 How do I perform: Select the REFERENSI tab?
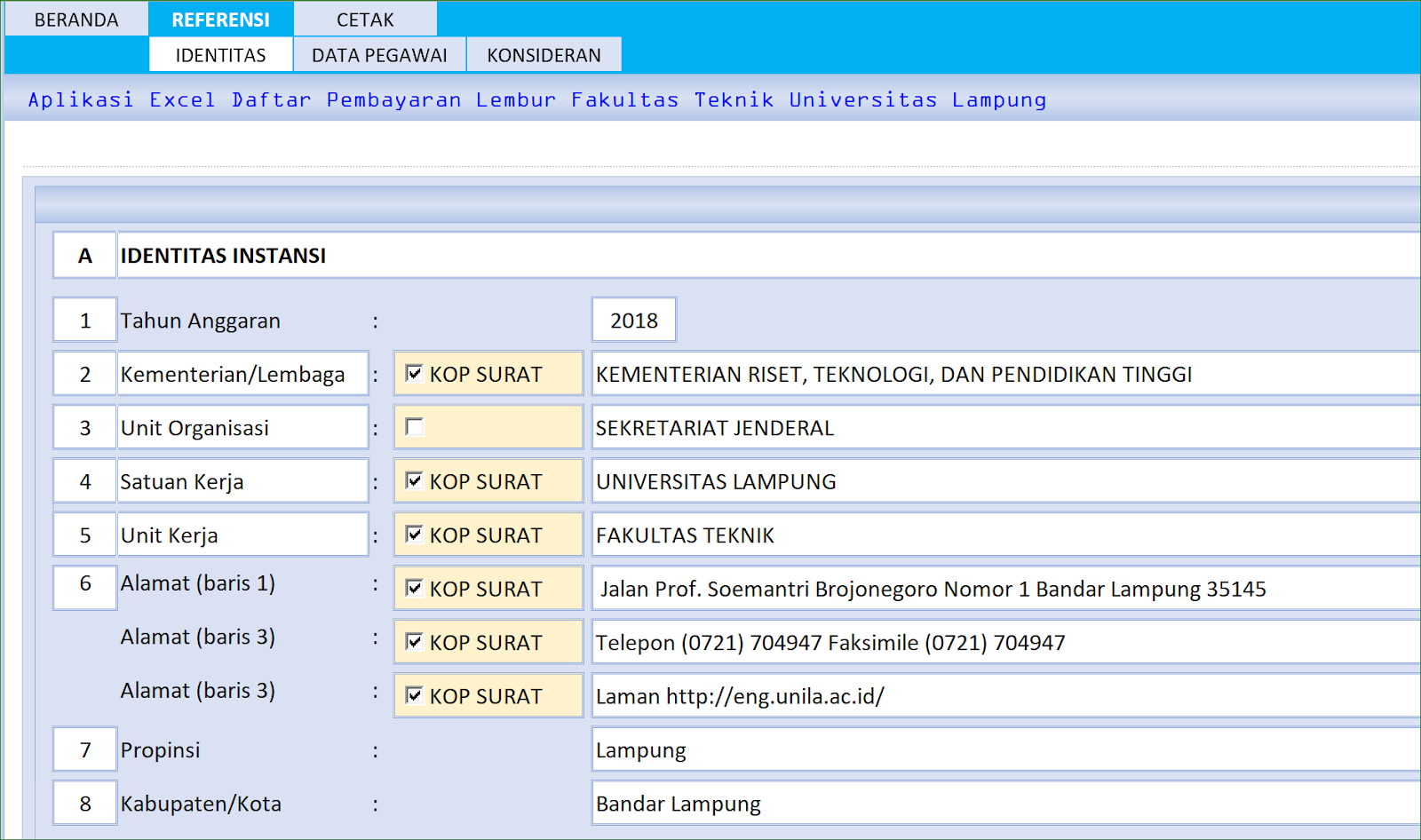[219, 18]
